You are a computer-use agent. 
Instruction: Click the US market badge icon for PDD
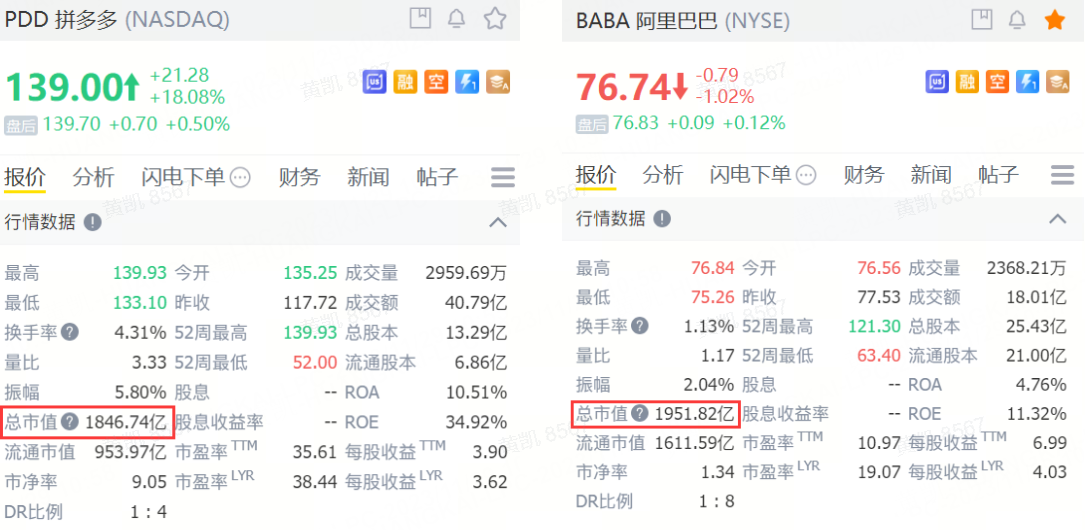(375, 82)
